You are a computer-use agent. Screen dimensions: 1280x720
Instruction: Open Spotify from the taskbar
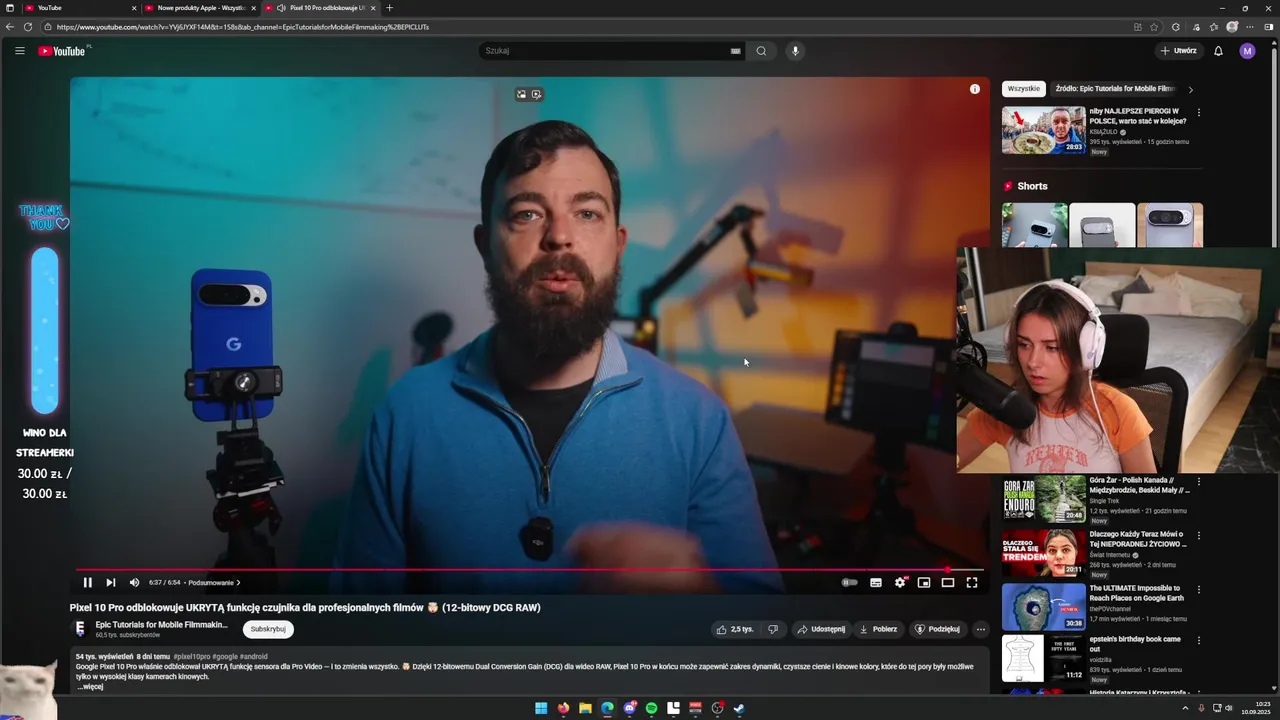point(651,708)
